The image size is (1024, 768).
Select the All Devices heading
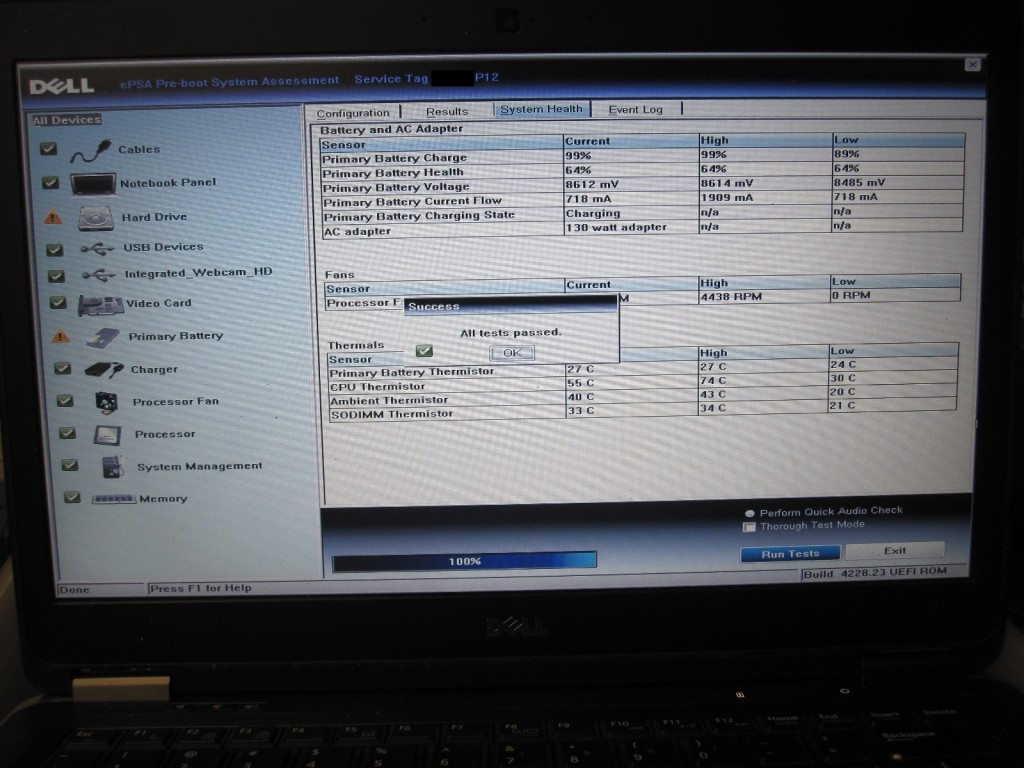point(67,120)
